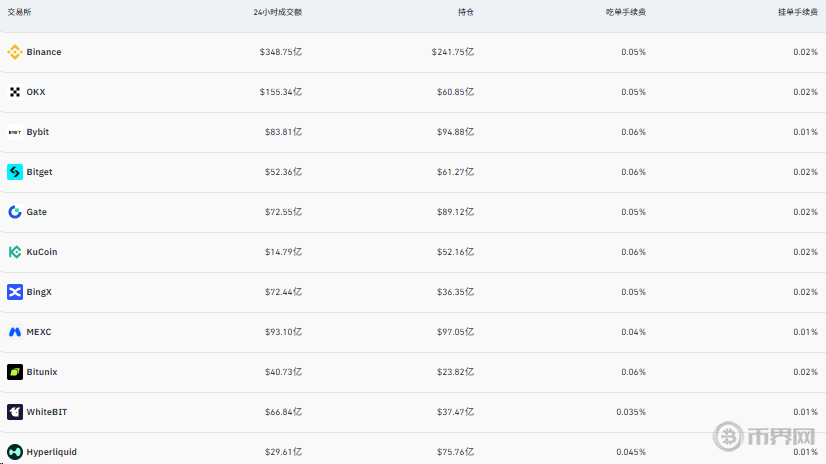Select Bitget volume $52.36亿
The width and height of the screenshot is (826, 464).
click(283, 172)
